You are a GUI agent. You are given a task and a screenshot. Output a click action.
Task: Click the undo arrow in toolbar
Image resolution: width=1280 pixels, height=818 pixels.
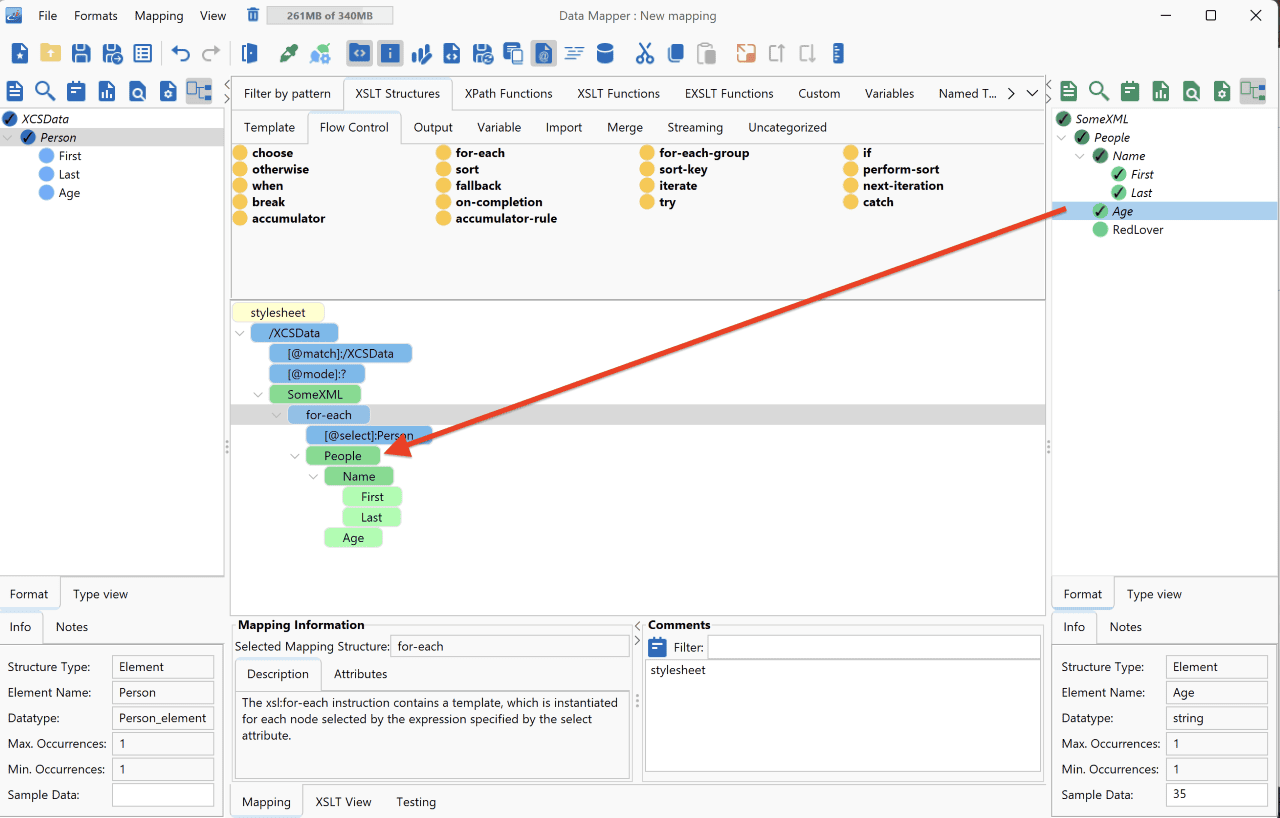(x=181, y=53)
